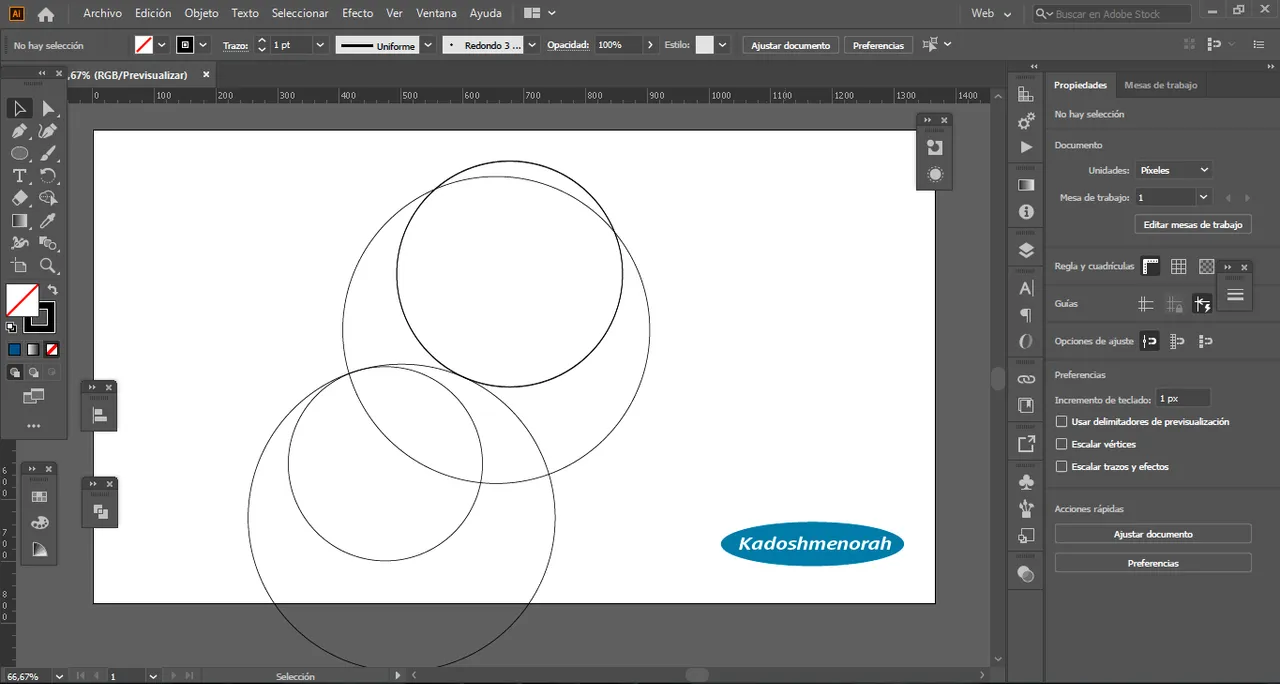The height and width of the screenshot is (684, 1280).
Task: Select the Paintbrush tool
Action: pos(48,154)
